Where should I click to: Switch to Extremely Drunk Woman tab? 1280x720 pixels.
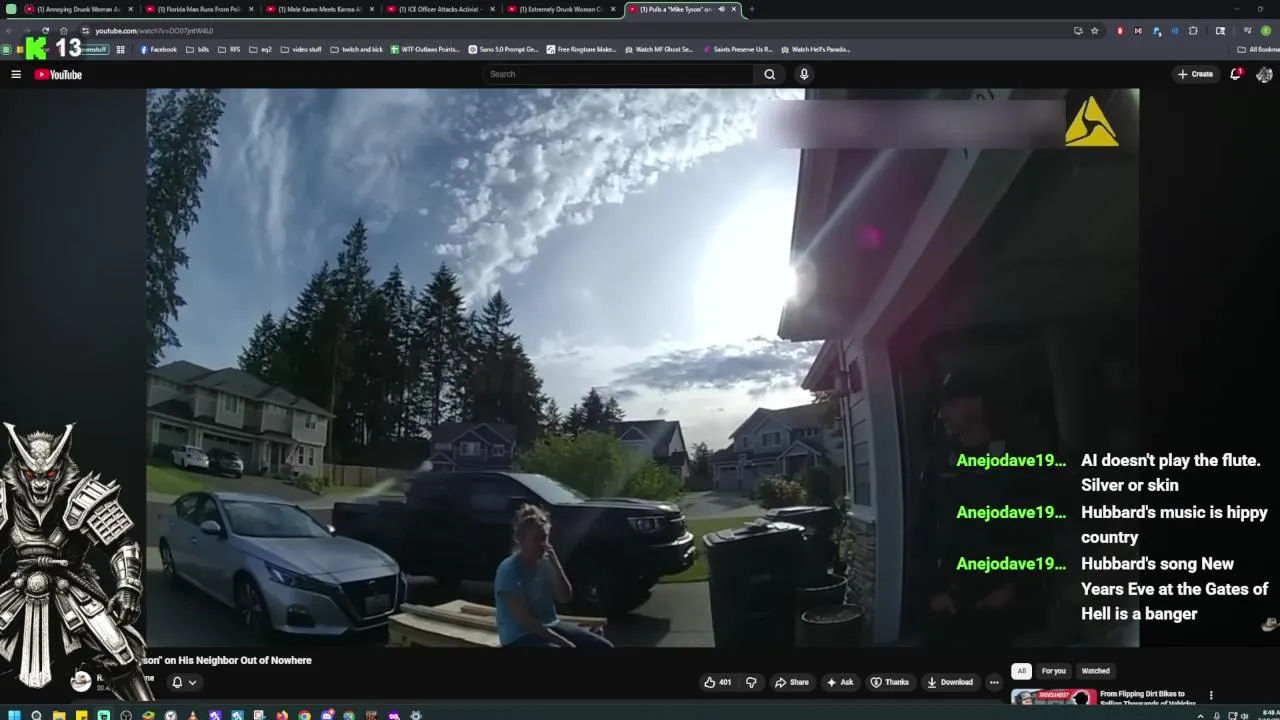point(562,9)
